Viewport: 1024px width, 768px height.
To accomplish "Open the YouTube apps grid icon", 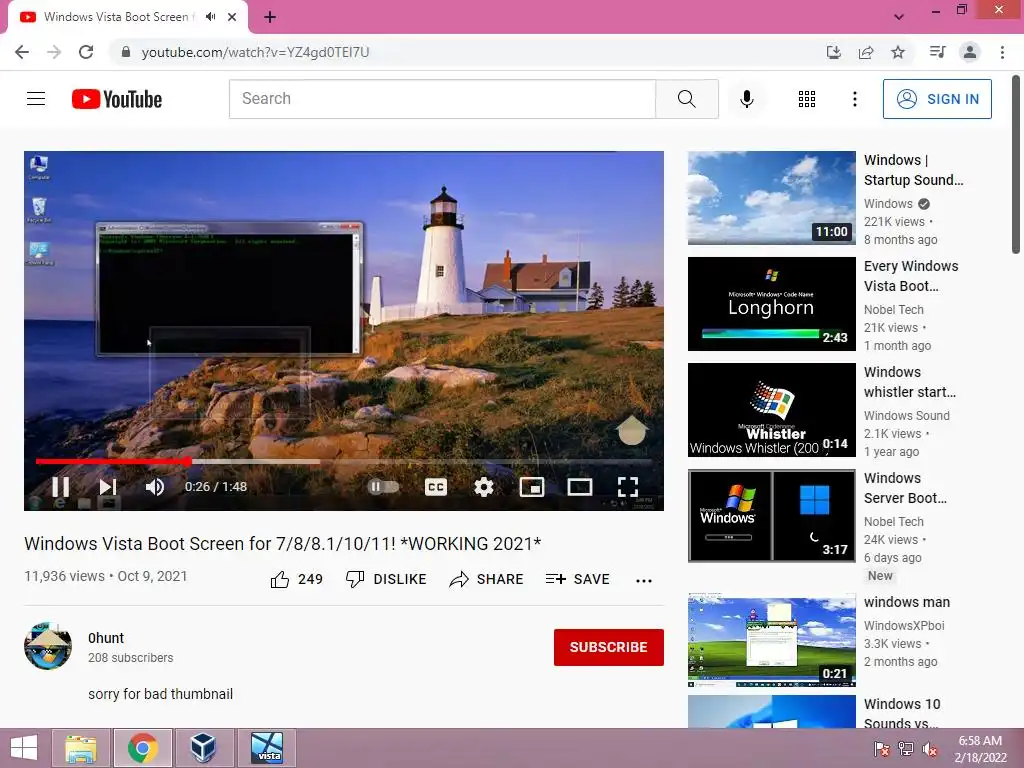I will [807, 99].
